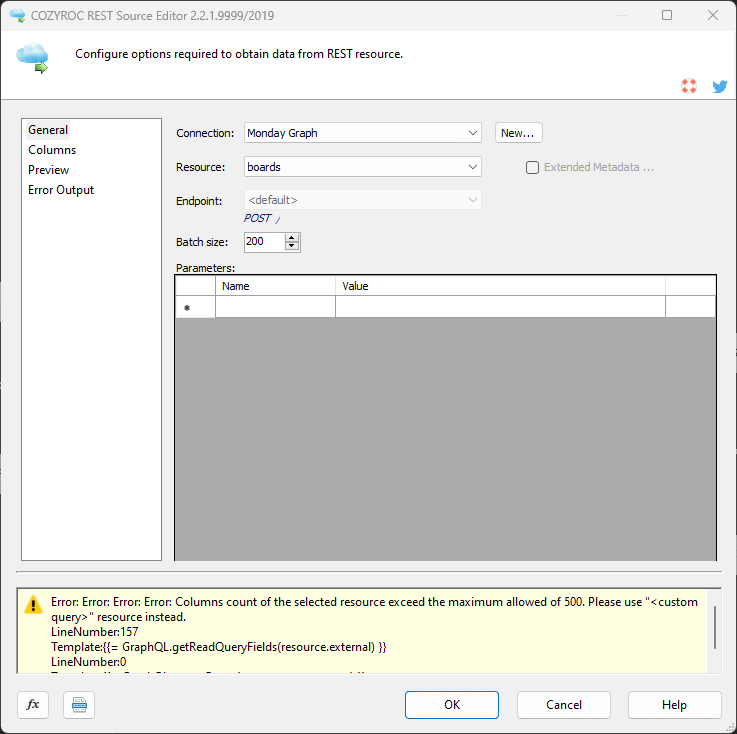Click the empty Name parameter cell
This screenshot has height=734, width=737.
pos(275,307)
